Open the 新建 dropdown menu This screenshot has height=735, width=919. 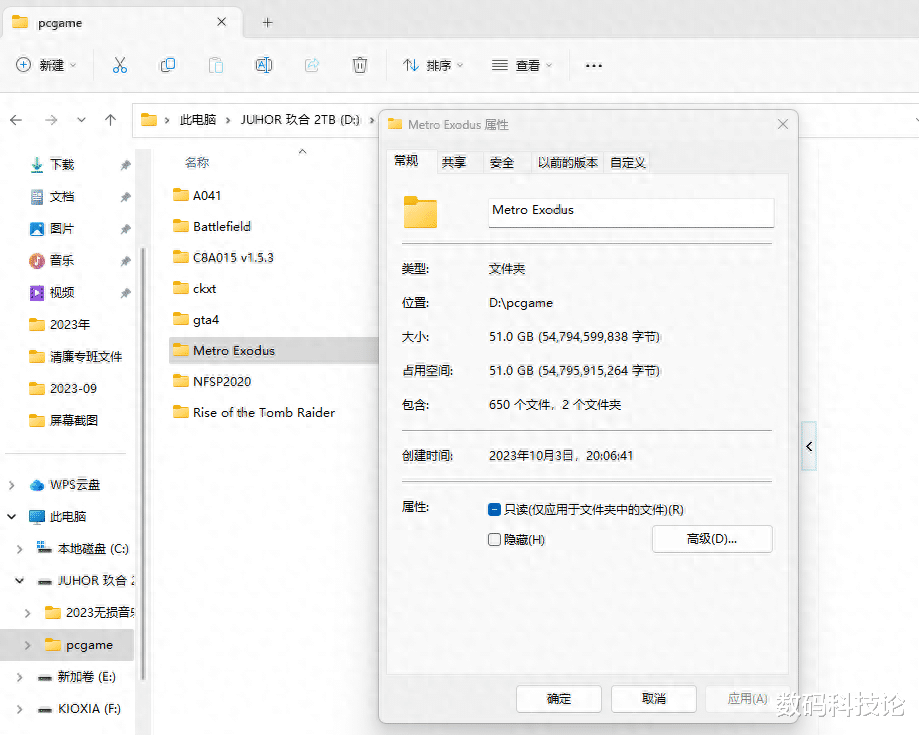[46, 65]
